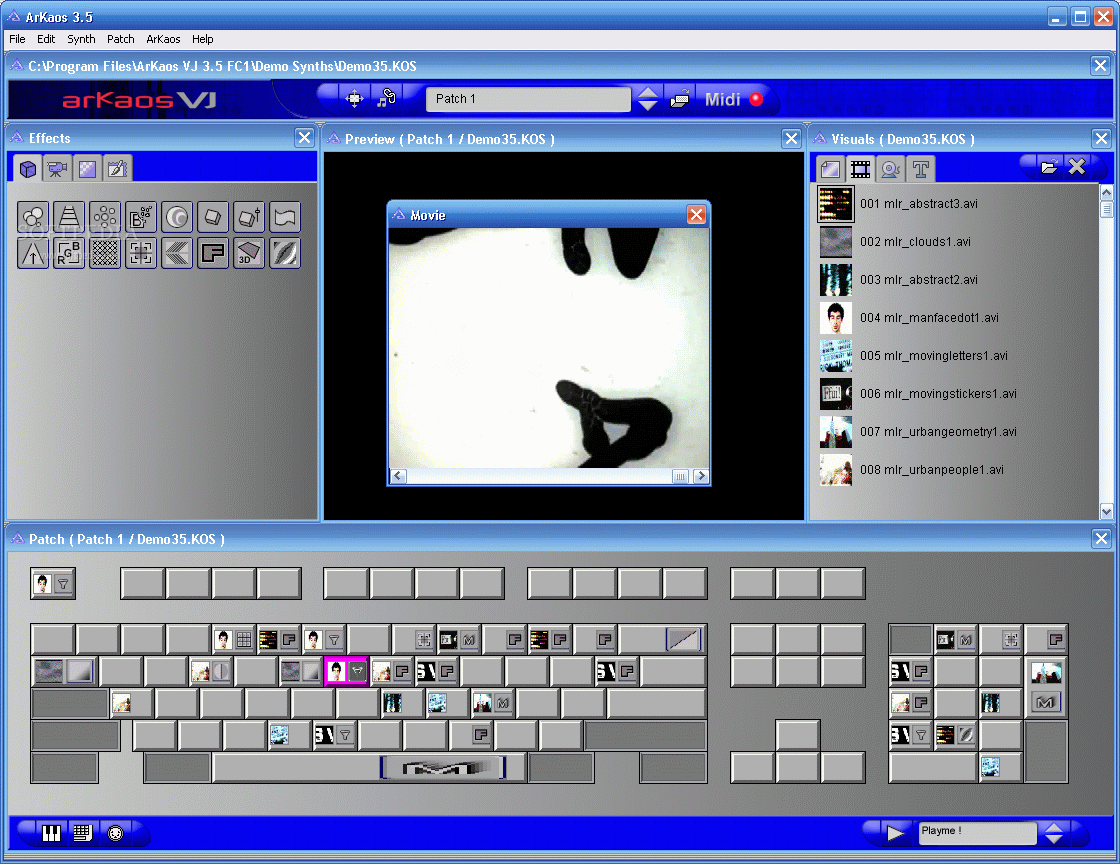
Task: Switch Visuals to the webcam tab
Action: pos(891,169)
